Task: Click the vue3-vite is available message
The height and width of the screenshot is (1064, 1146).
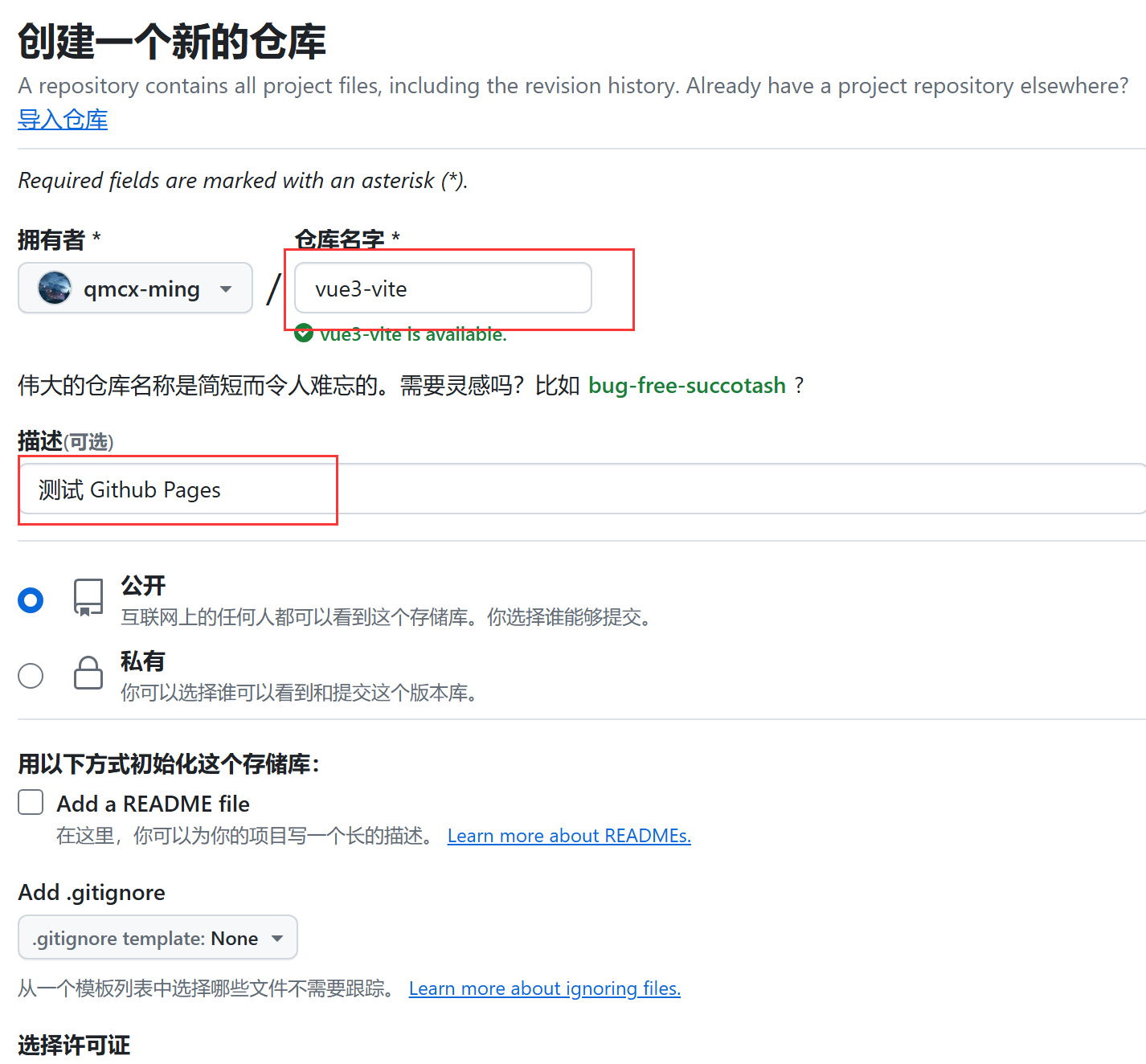Action: point(413,334)
